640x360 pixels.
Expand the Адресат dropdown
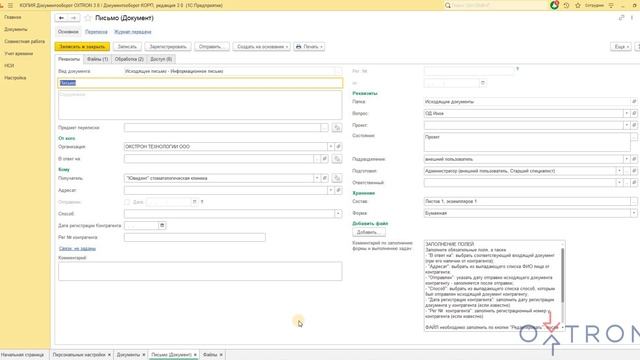[x=331, y=190]
